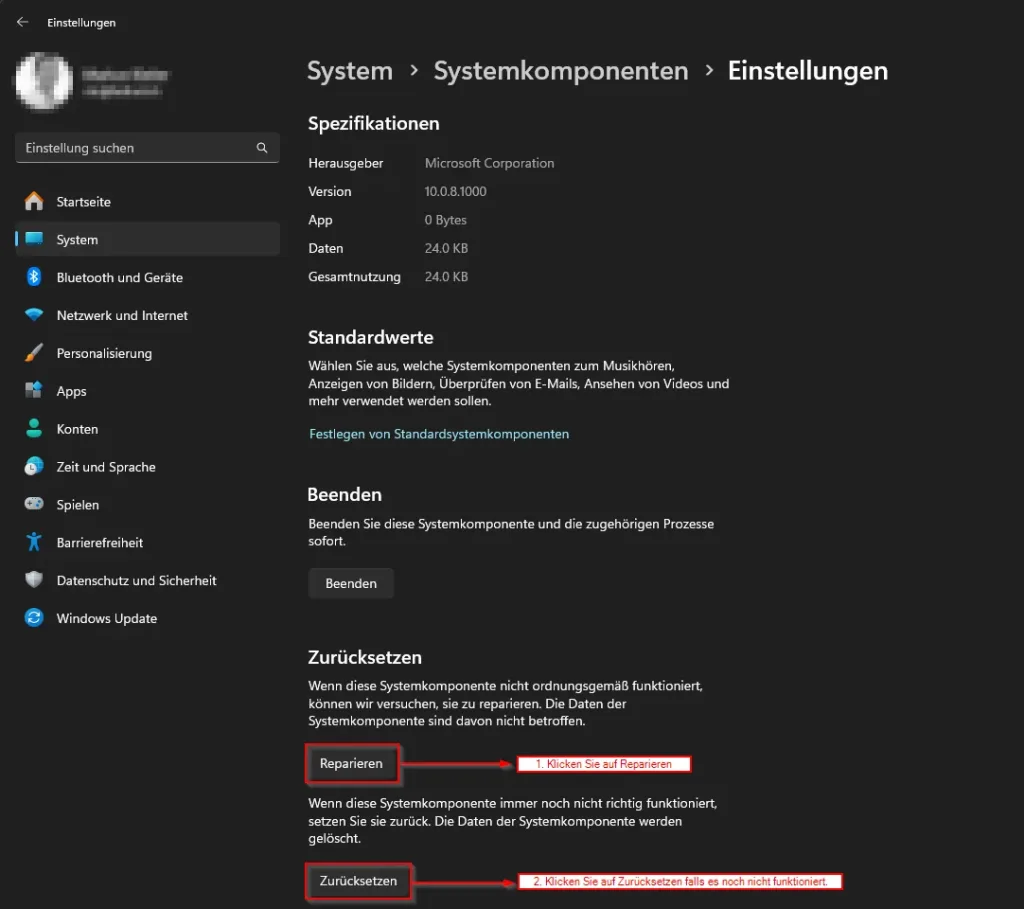Open Spielen settings in sidebar
The width and height of the screenshot is (1024, 909).
pyautogui.click(x=34, y=504)
